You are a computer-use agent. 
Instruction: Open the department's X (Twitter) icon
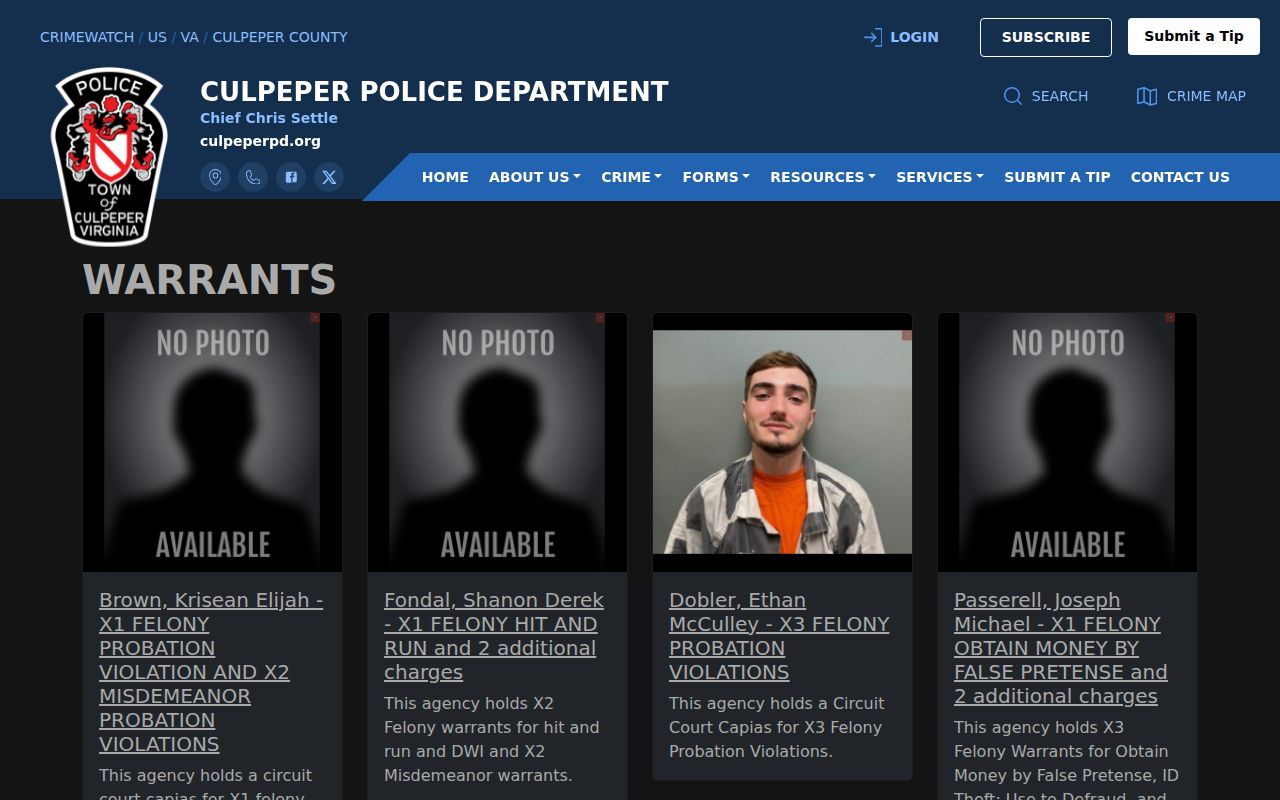point(329,177)
